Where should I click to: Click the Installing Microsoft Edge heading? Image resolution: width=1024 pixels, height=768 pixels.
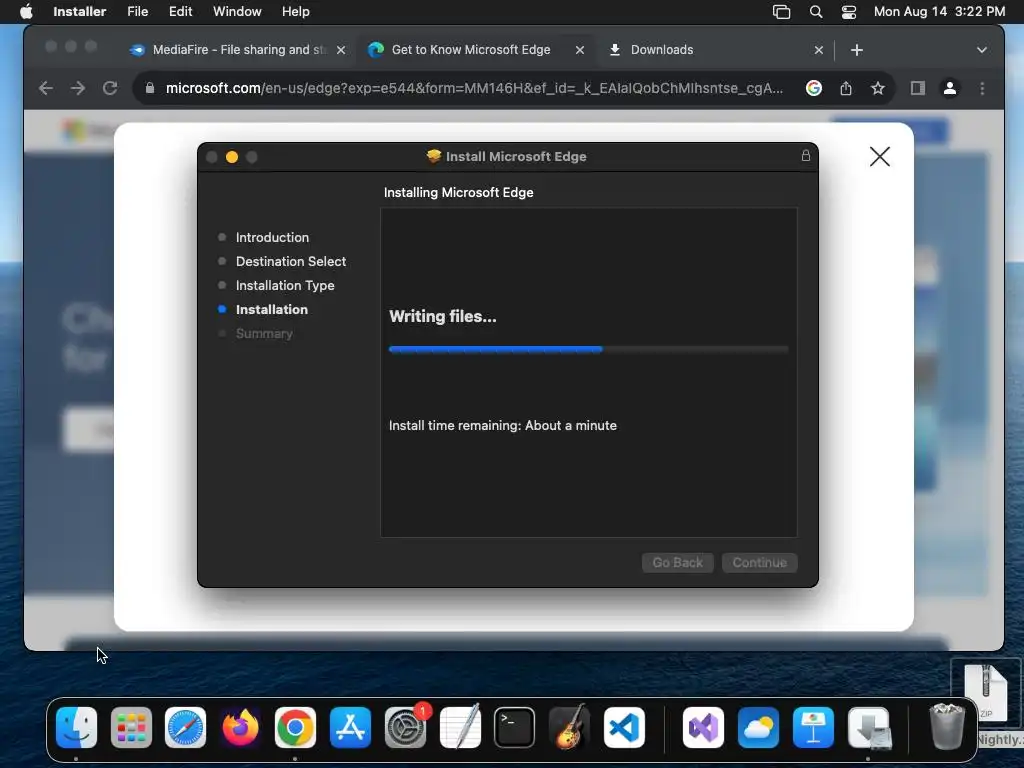[x=458, y=193]
